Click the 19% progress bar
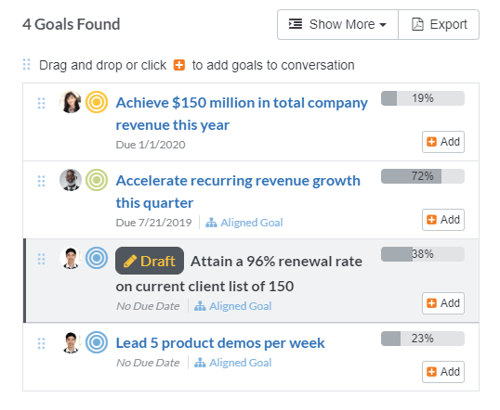 [423, 98]
